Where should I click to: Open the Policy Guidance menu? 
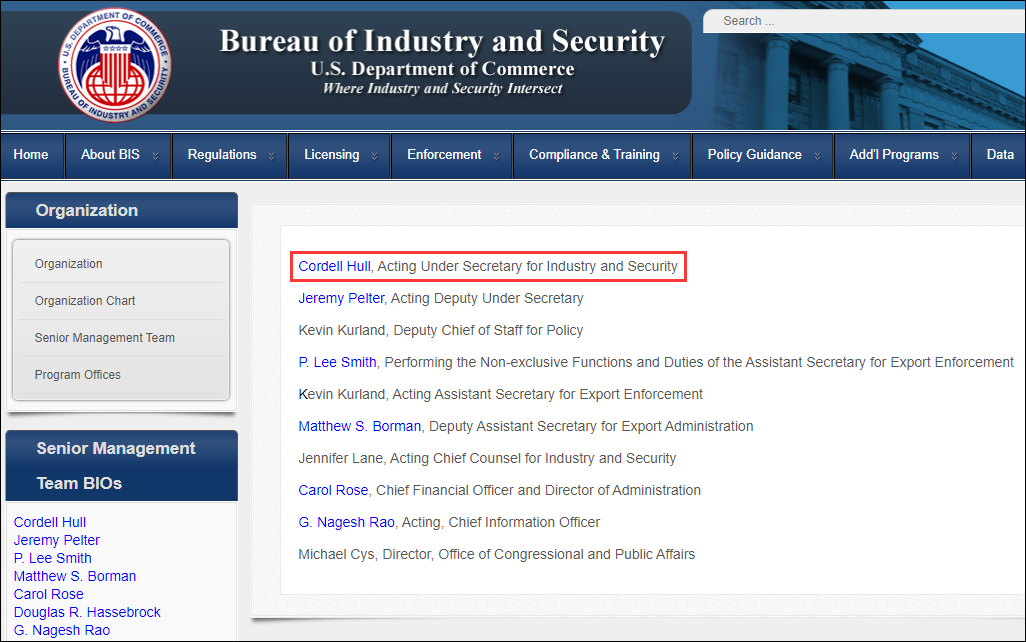point(754,155)
